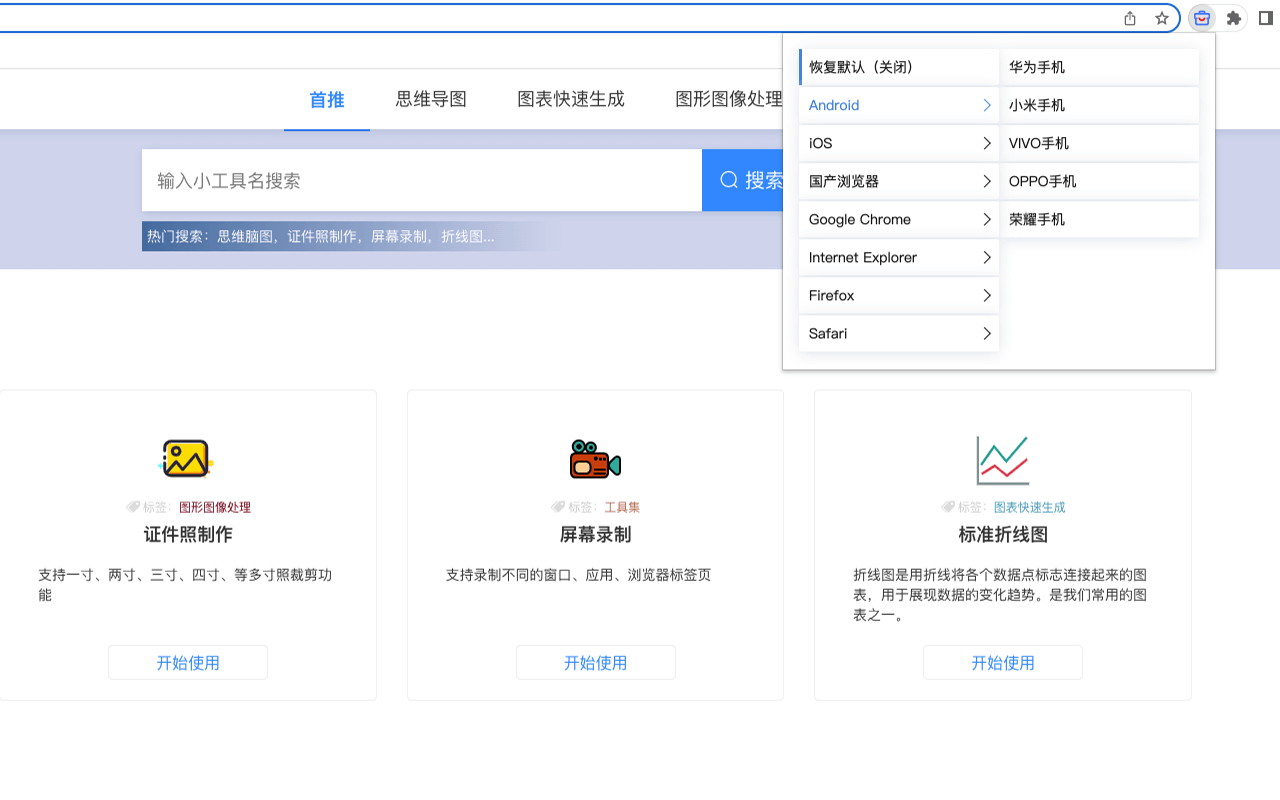Click the 图形图像处理 tag on 证件照制作 card
This screenshot has height=800, width=1280.
[x=215, y=507]
